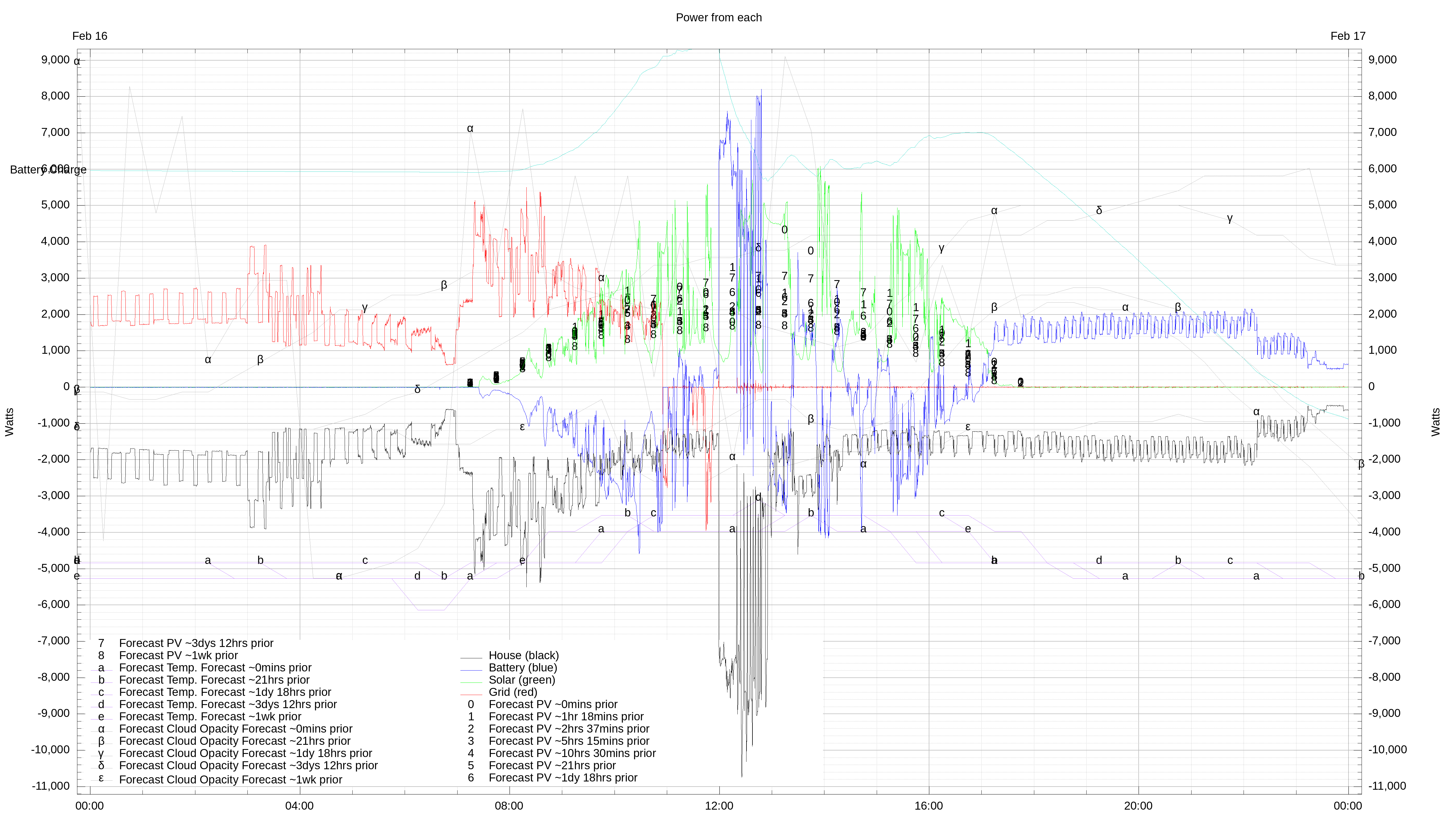Click Cloud Opacity Forecast ~3dys 12hrs prior legend
The image size is (1456, 819).
[248, 766]
